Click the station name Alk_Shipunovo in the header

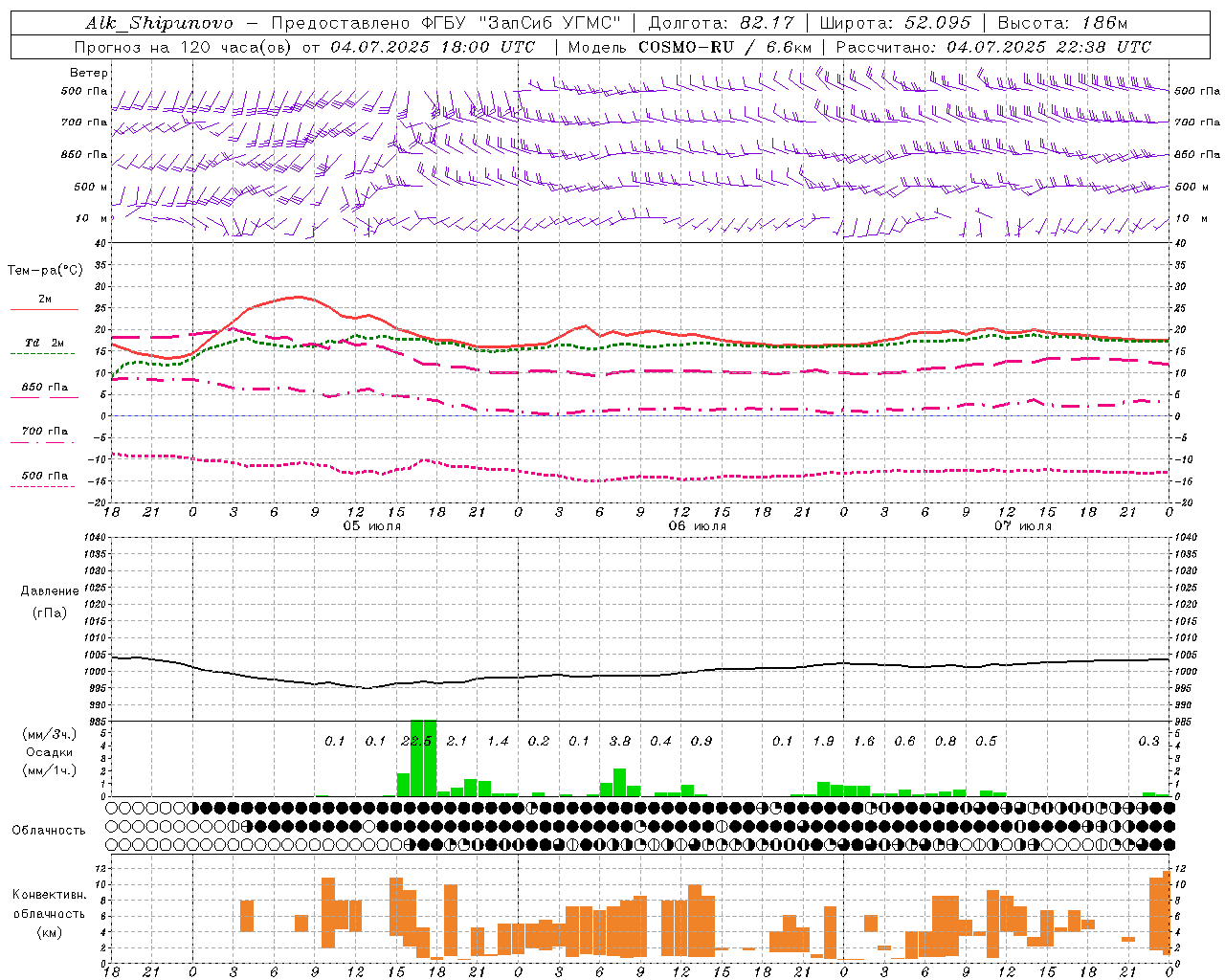click(x=159, y=23)
